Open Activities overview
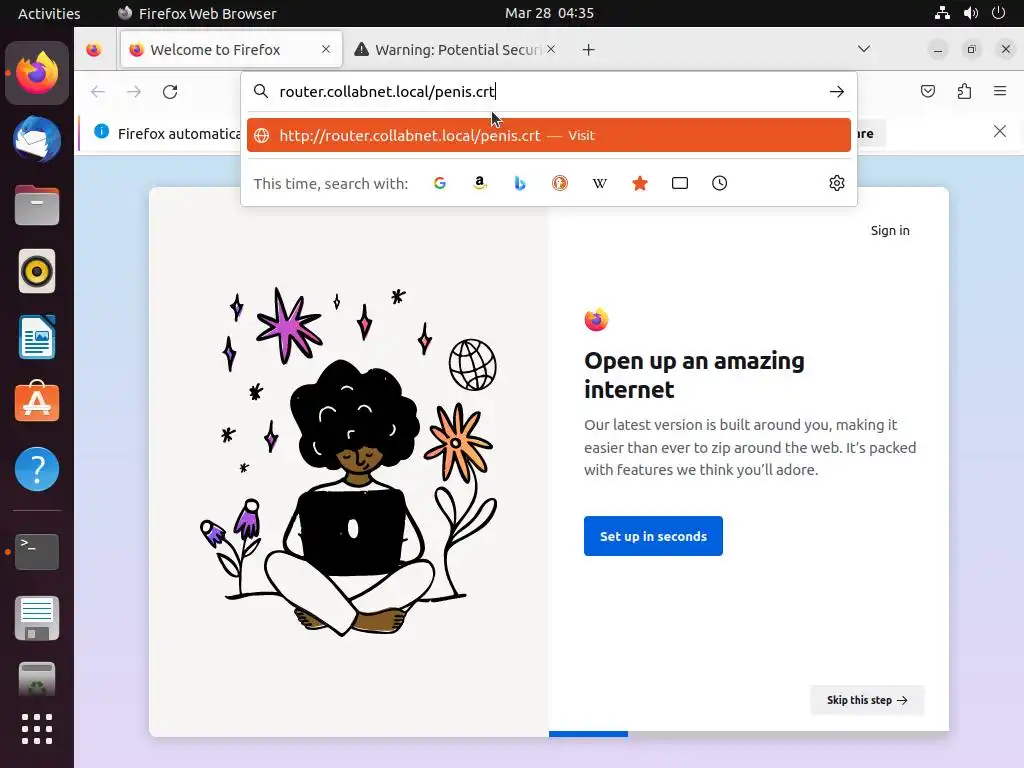The image size is (1024, 768). pos(49,13)
